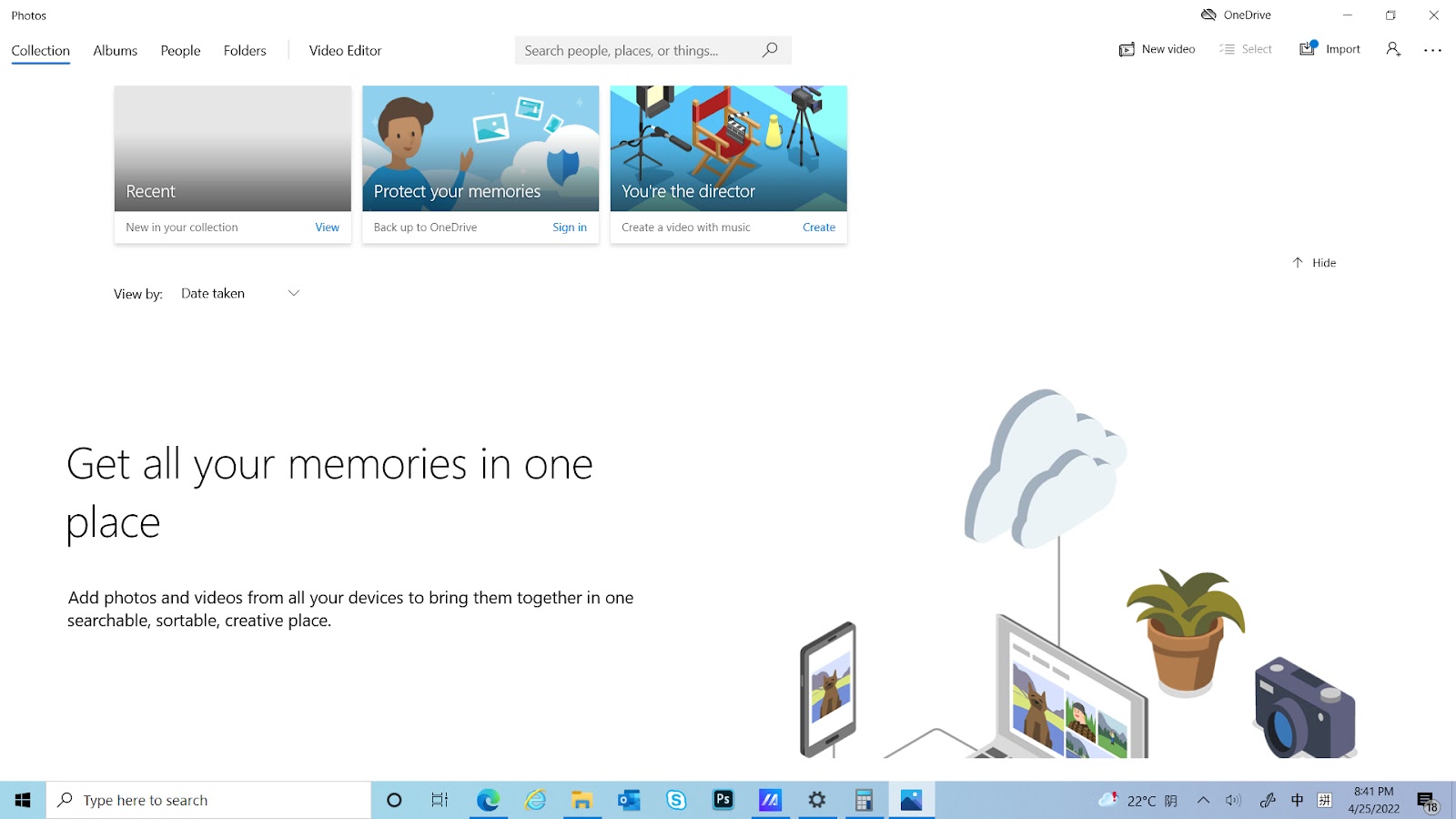The image size is (1456, 819).
Task: Click the search magnifier icon in Photos
Action: pos(770,50)
